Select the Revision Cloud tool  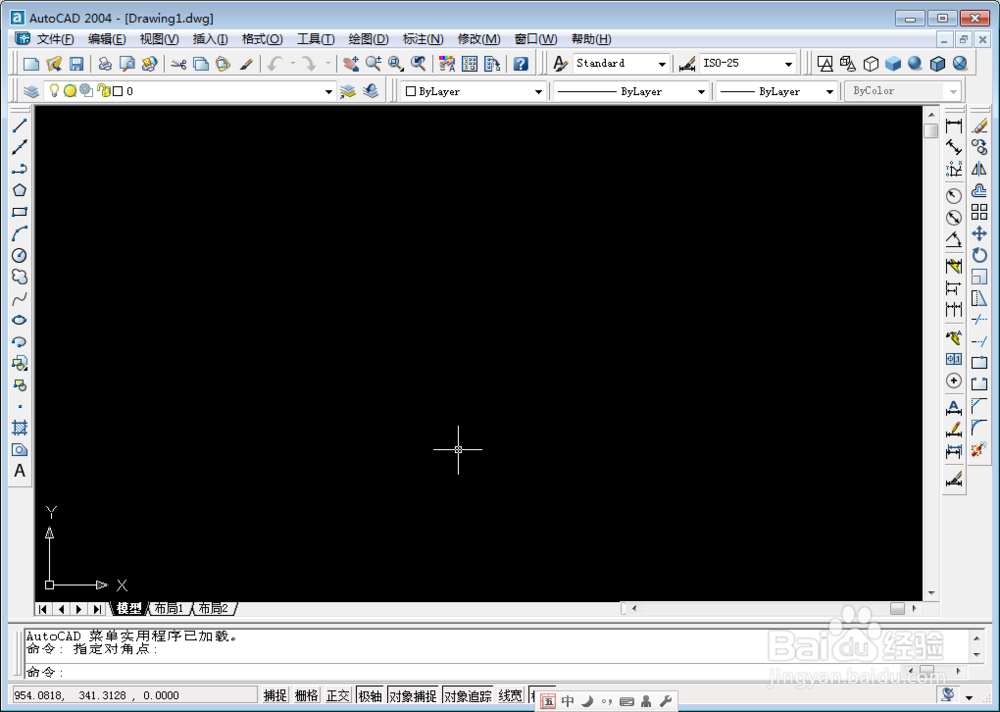pyautogui.click(x=20, y=277)
